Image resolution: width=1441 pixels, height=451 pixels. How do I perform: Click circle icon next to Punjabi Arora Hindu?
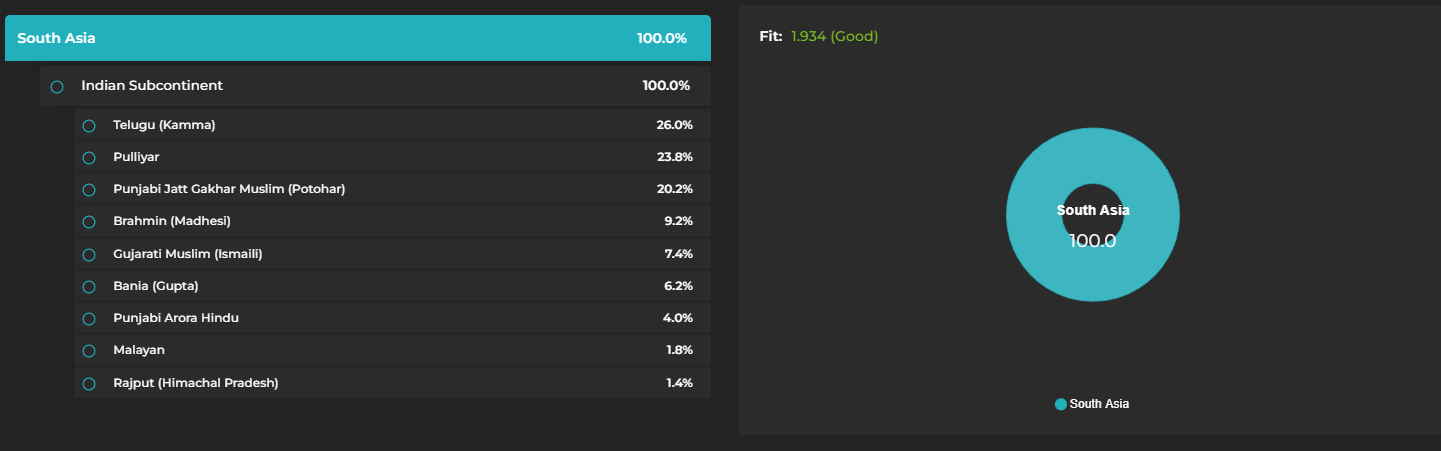click(89, 319)
